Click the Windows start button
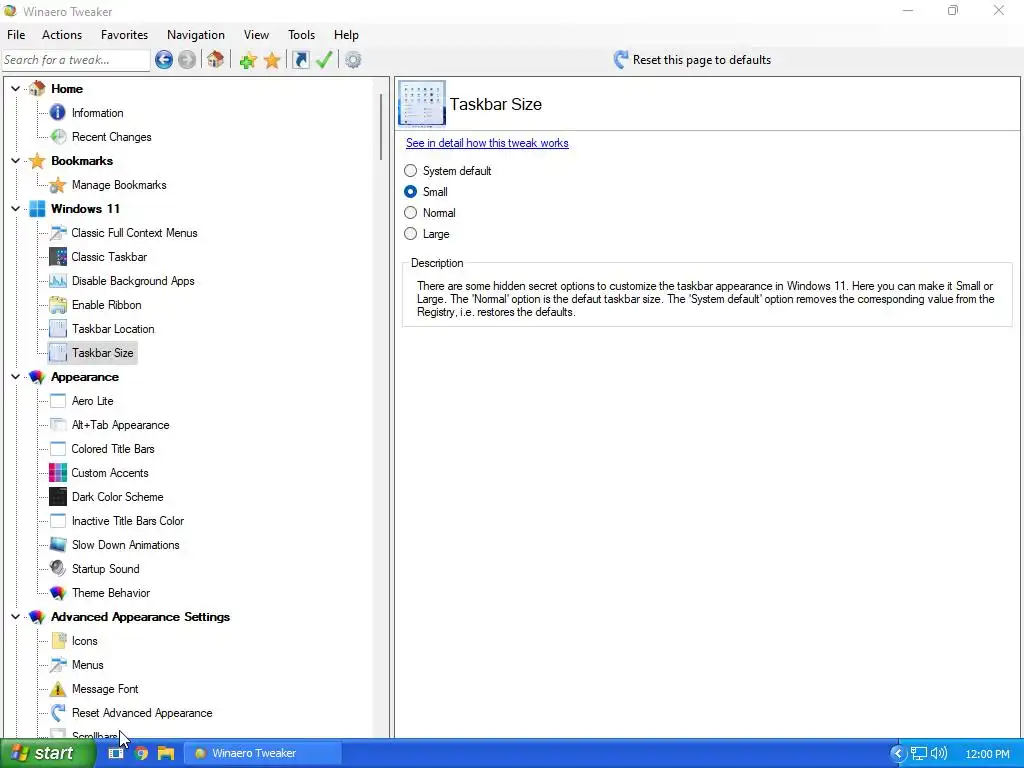This screenshot has width=1024, height=768. pos(46,754)
